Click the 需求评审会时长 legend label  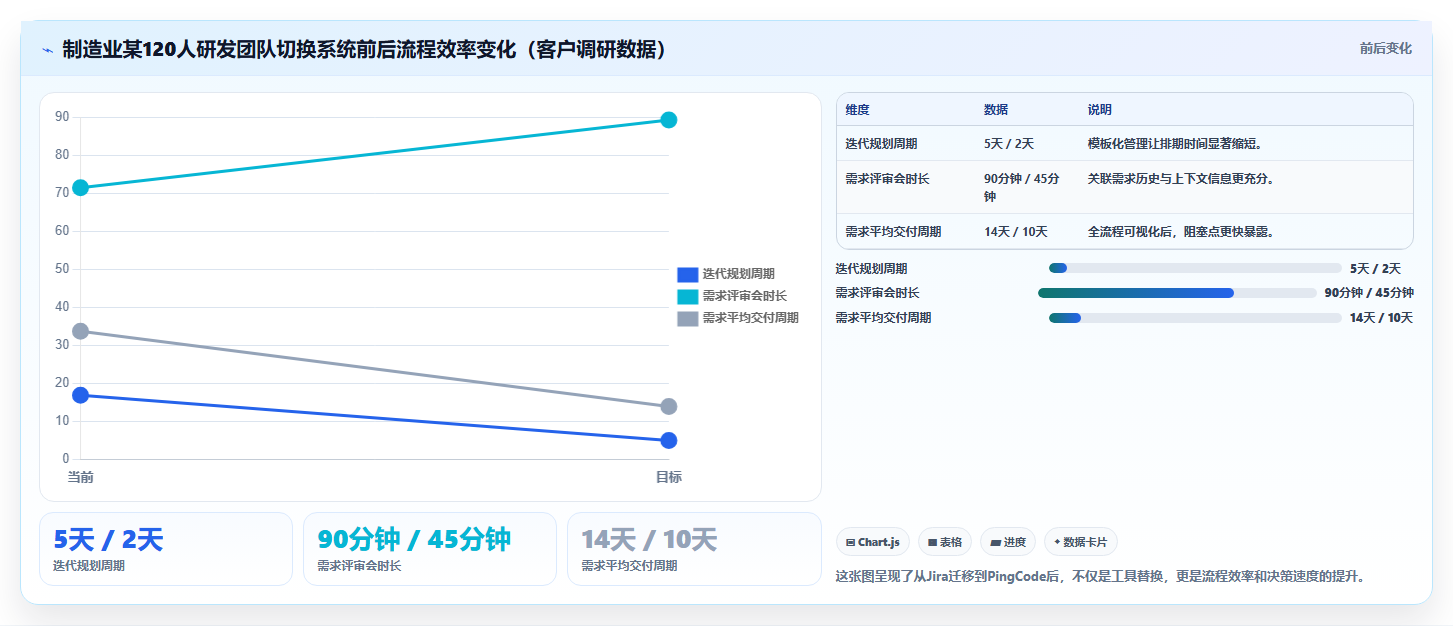744,296
